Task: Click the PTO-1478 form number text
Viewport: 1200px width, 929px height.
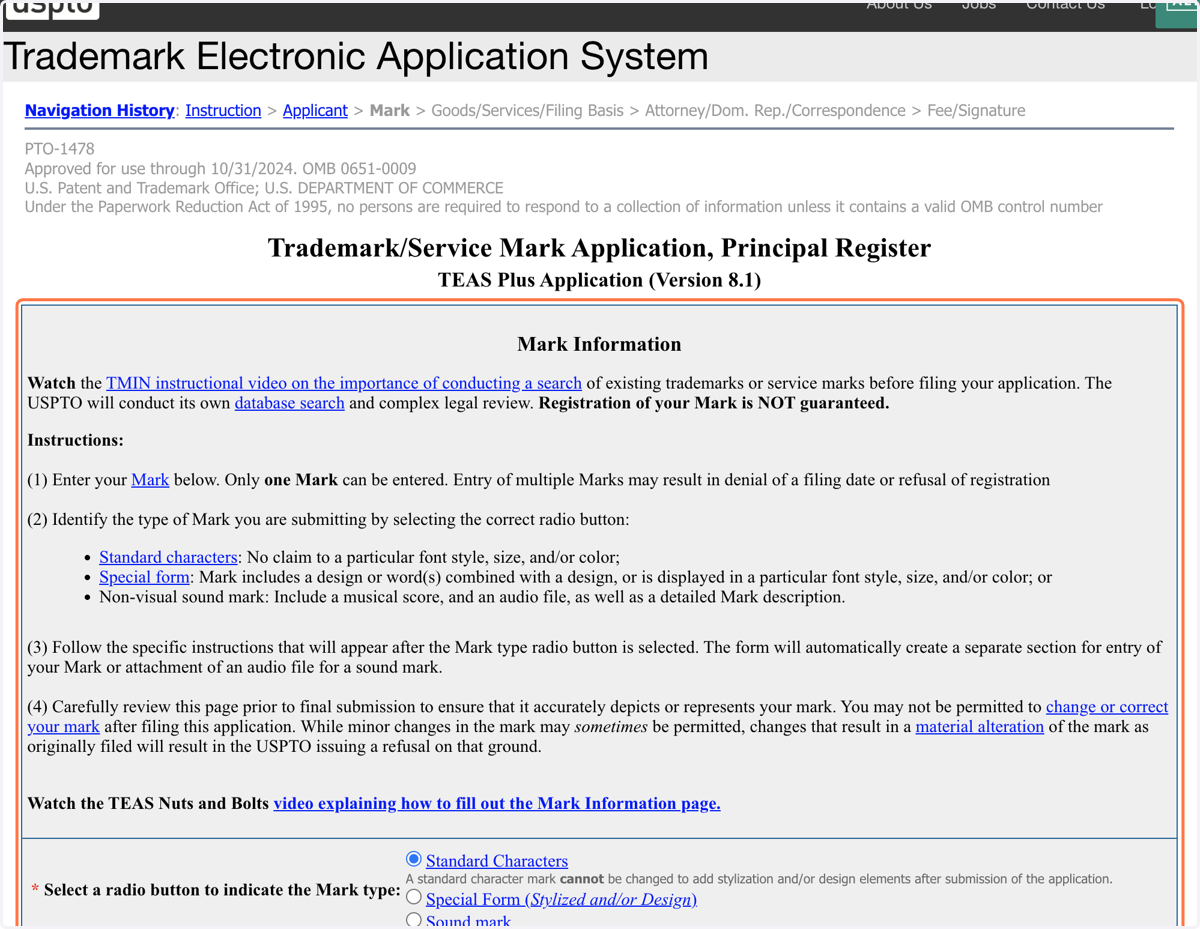Action: coord(60,149)
